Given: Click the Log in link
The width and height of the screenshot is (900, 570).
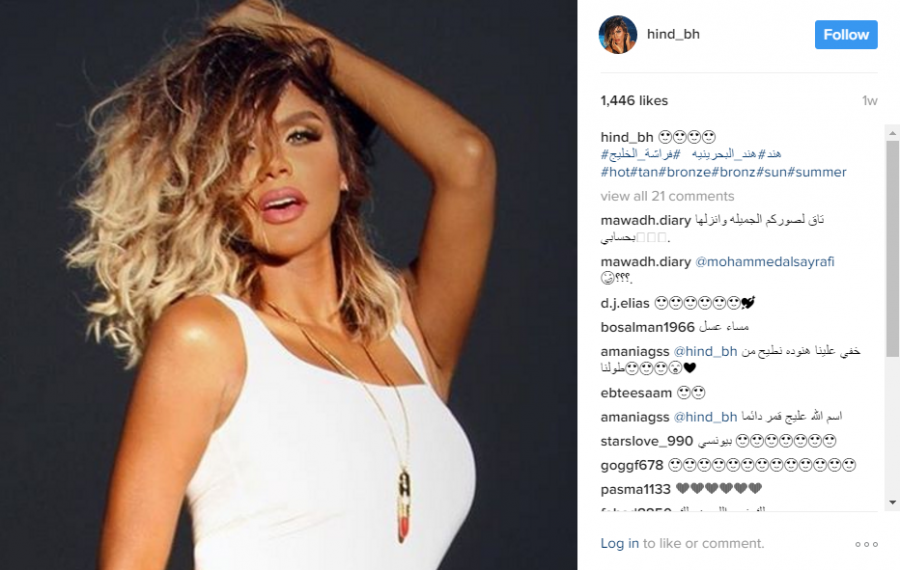Looking at the screenshot, I should click(x=619, y=544).
